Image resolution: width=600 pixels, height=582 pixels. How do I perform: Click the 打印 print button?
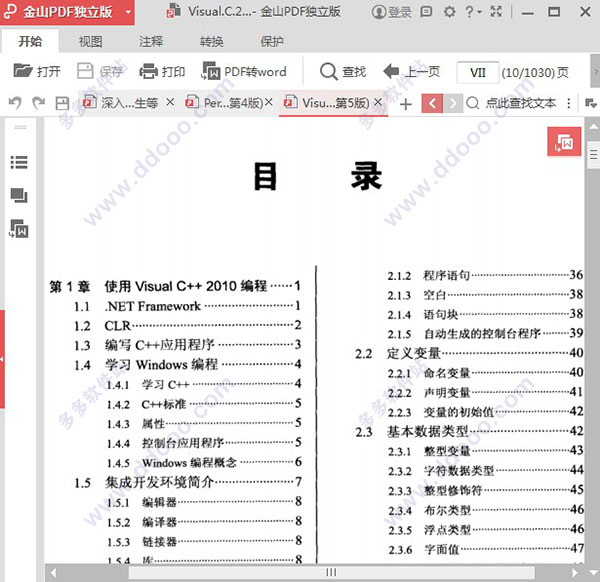tap(162, 71)
